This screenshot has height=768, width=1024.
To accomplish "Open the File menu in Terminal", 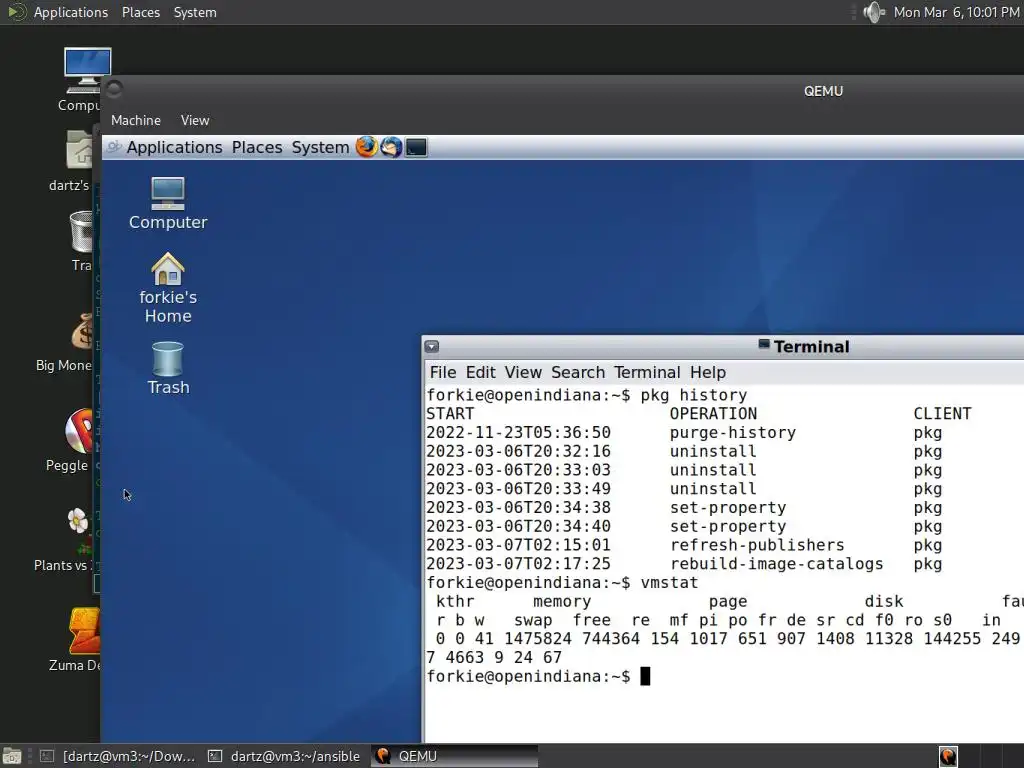I will tap(443, 372).
